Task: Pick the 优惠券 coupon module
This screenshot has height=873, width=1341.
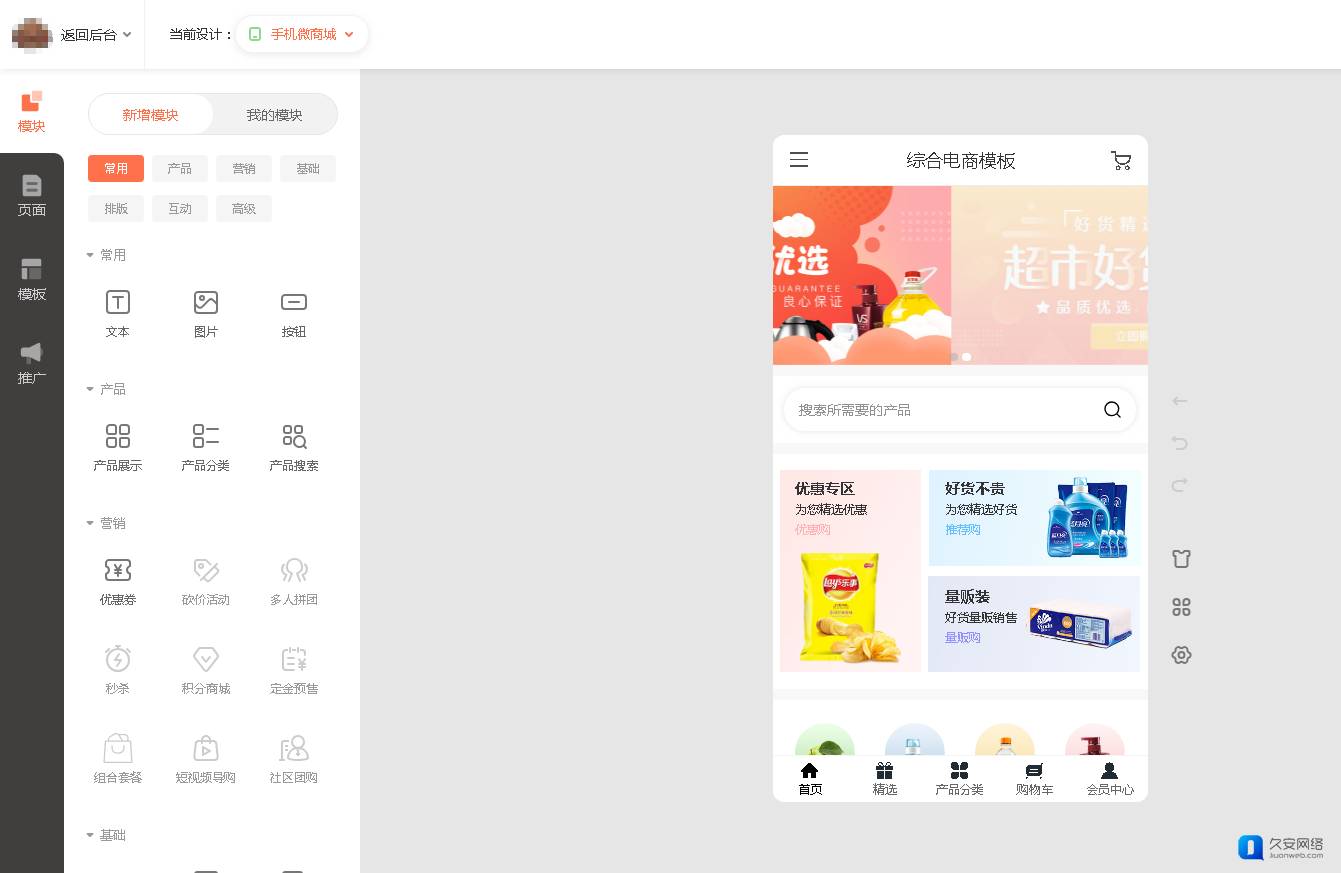Action: pyautogui.click(x=118, y=571)
